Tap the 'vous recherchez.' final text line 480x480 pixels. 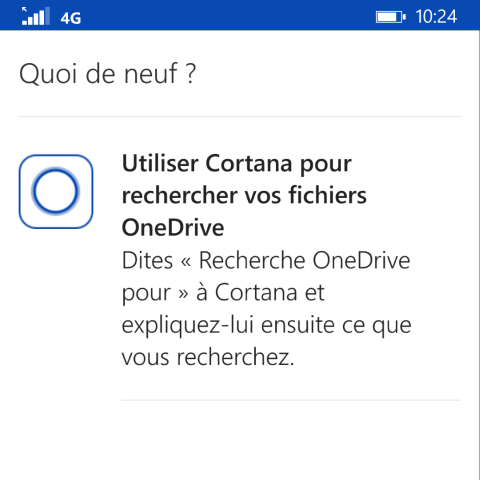tap(208, 357)
